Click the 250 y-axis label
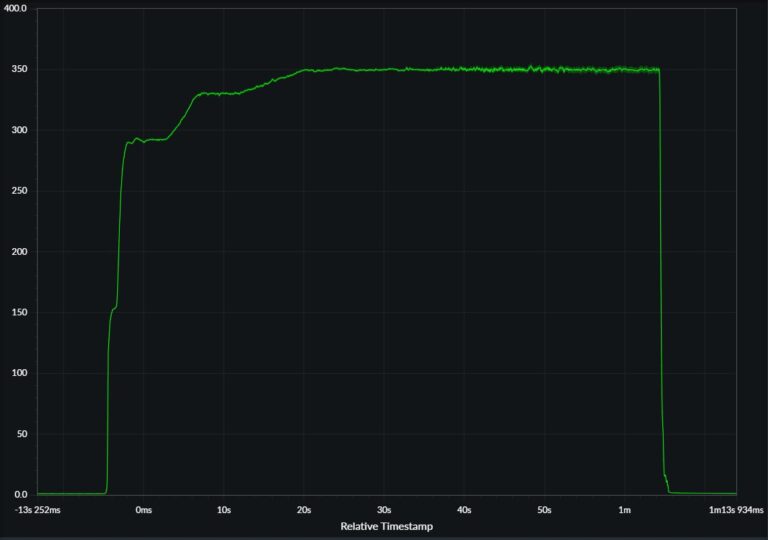 coord(20,191)
